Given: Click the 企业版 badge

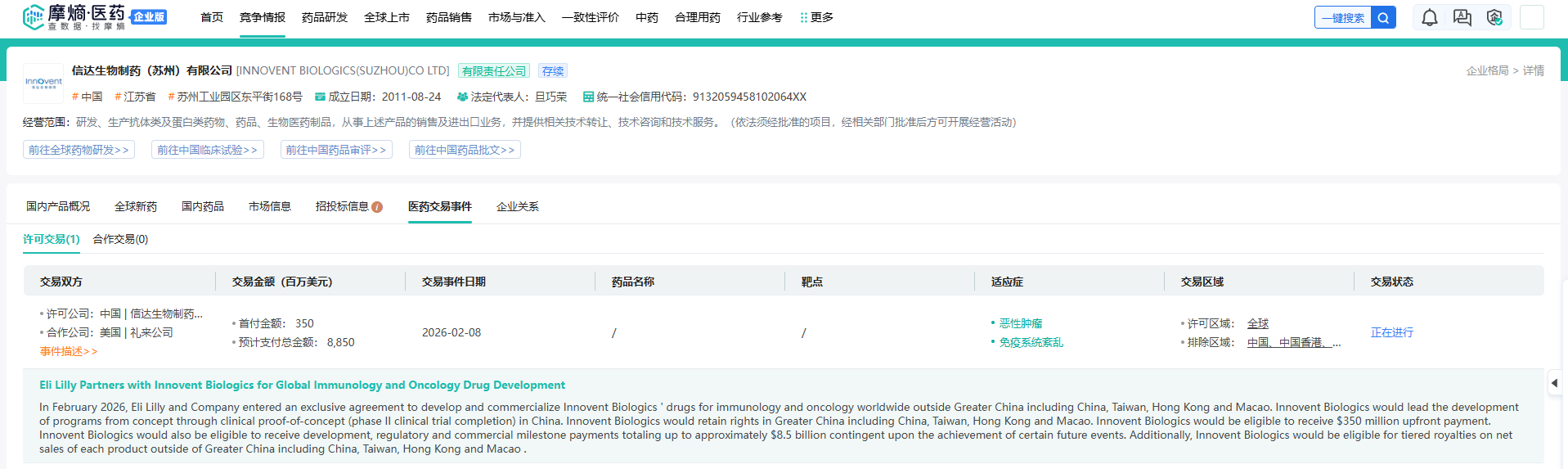Looking at the screenshot, I should [x=149, y=16].
